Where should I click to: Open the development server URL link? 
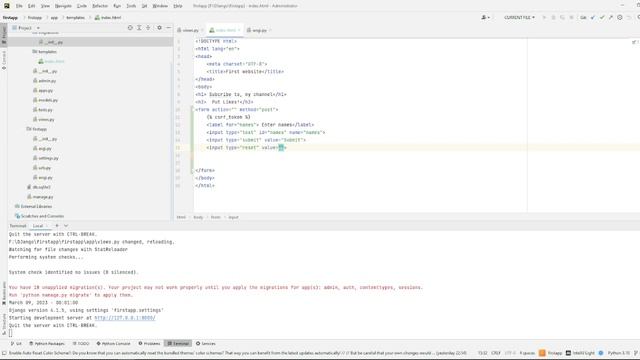[124, 318]
